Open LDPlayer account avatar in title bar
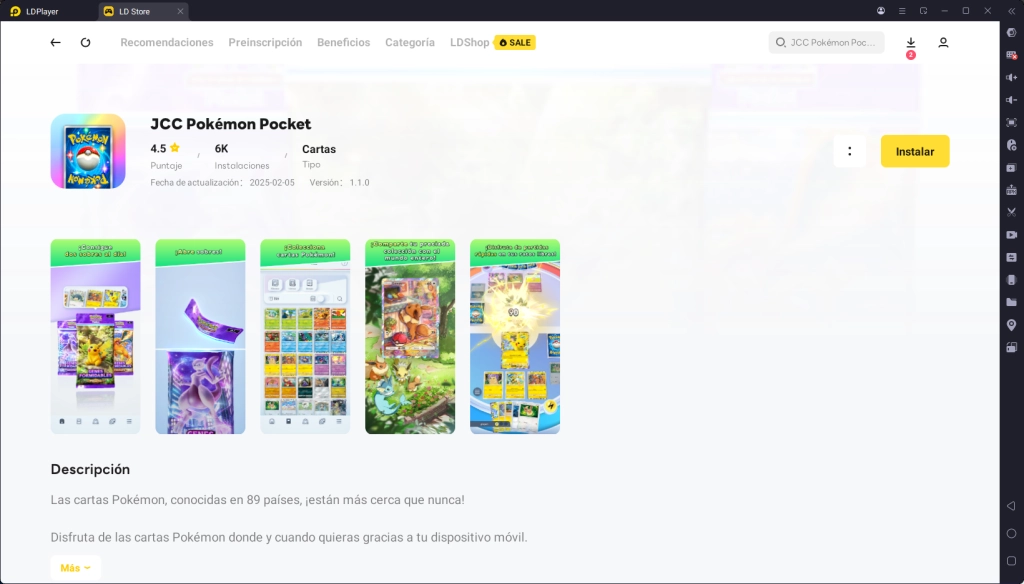 coord(880,10)
